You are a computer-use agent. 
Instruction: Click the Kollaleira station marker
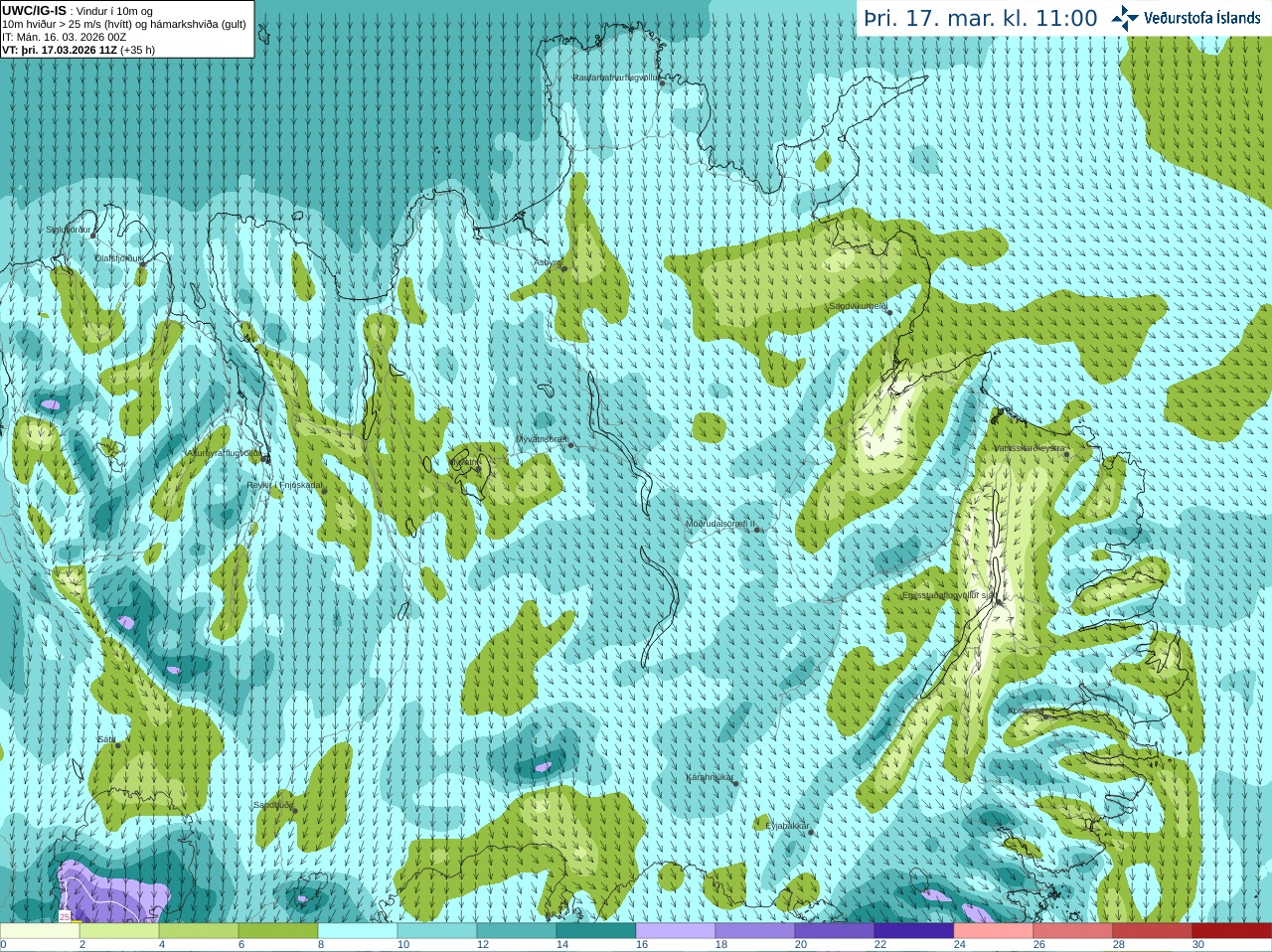click(1045, 715)
